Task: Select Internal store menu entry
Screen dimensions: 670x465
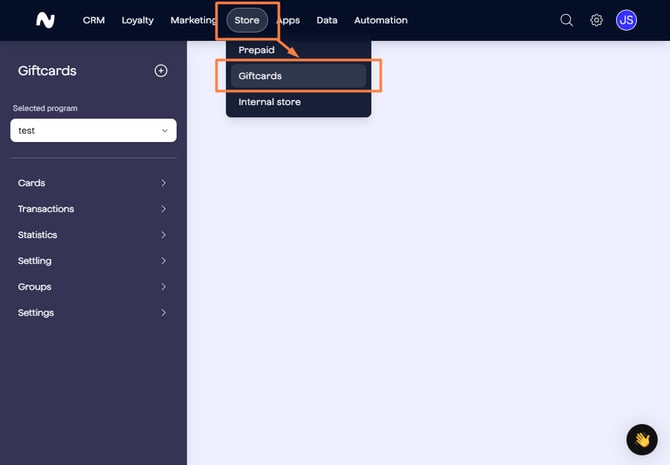Action: click(x=270, y=102)
